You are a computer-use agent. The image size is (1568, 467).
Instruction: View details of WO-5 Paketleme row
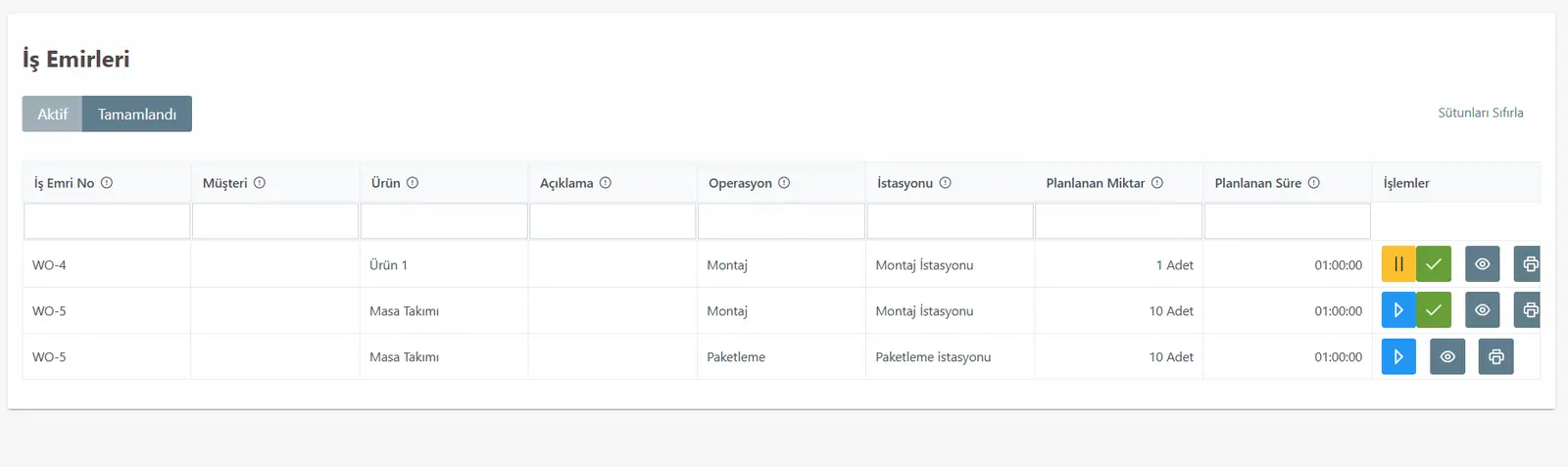click(x=1447, y=356)
